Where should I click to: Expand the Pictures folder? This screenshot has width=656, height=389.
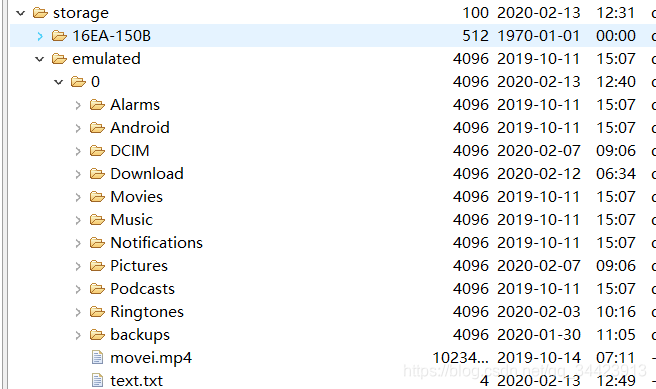click(78, 266)
